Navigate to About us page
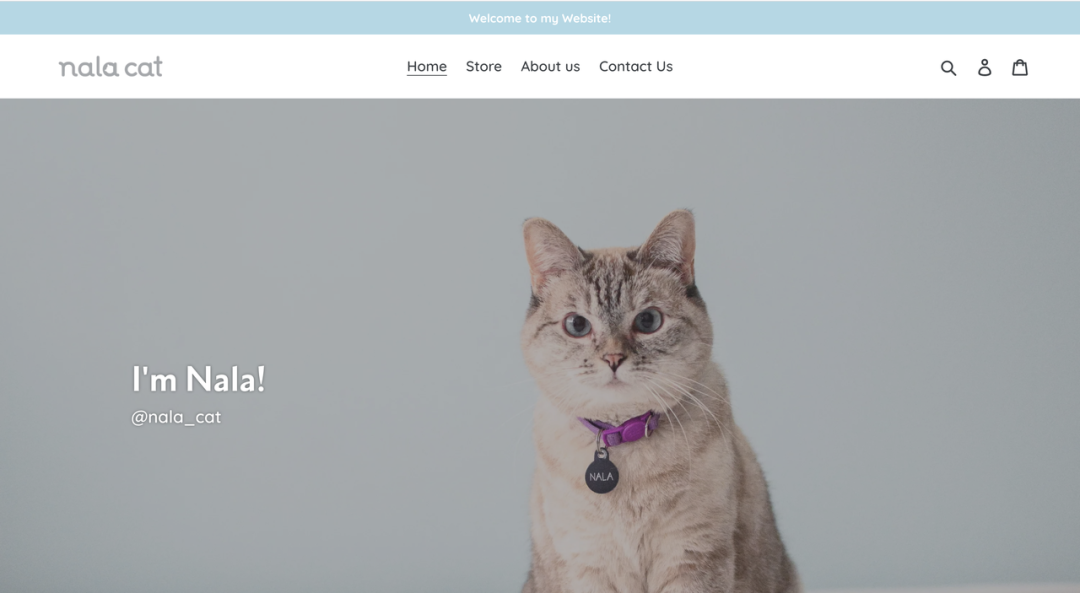 [x=550, y=66]
